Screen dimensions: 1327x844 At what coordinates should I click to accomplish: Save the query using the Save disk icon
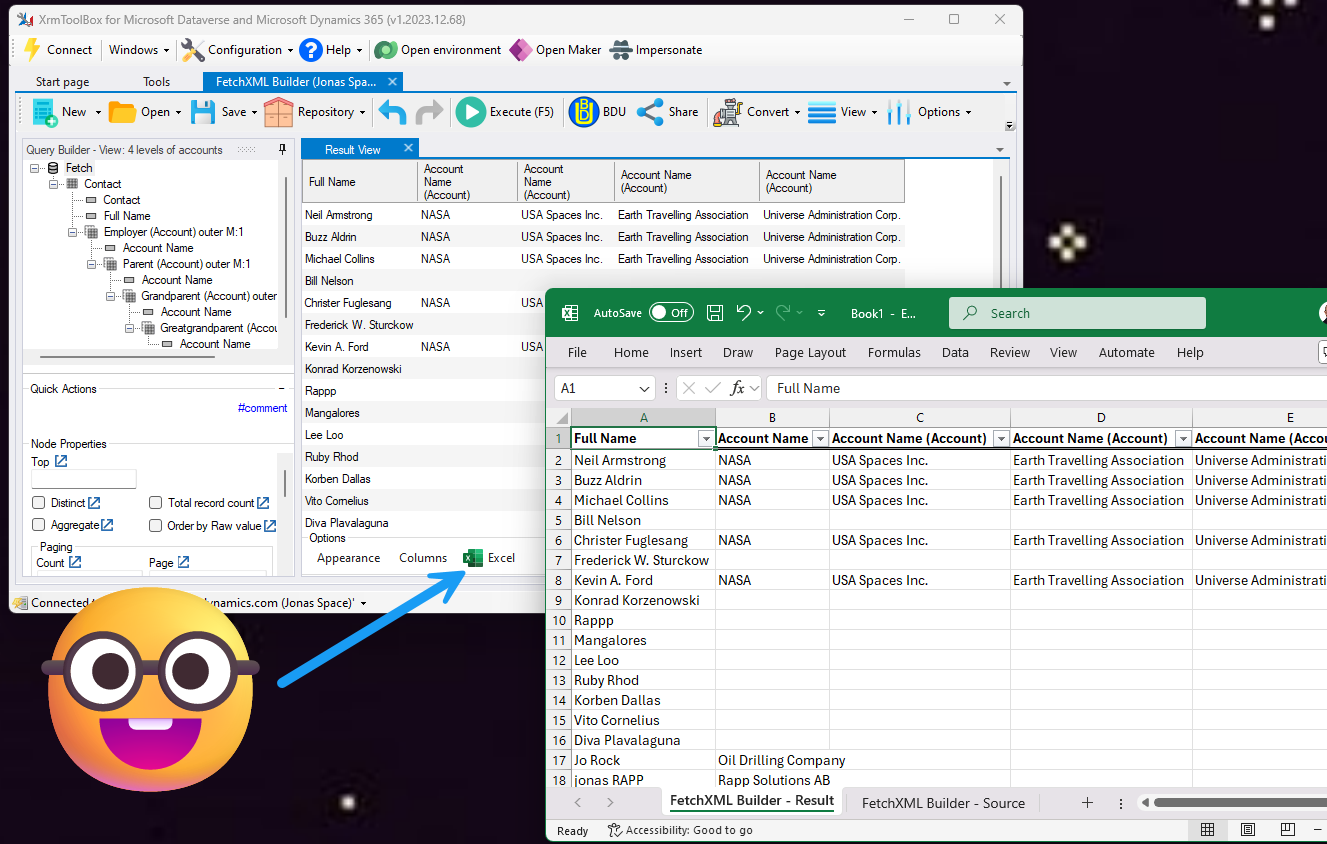click(x=203, y=112)
